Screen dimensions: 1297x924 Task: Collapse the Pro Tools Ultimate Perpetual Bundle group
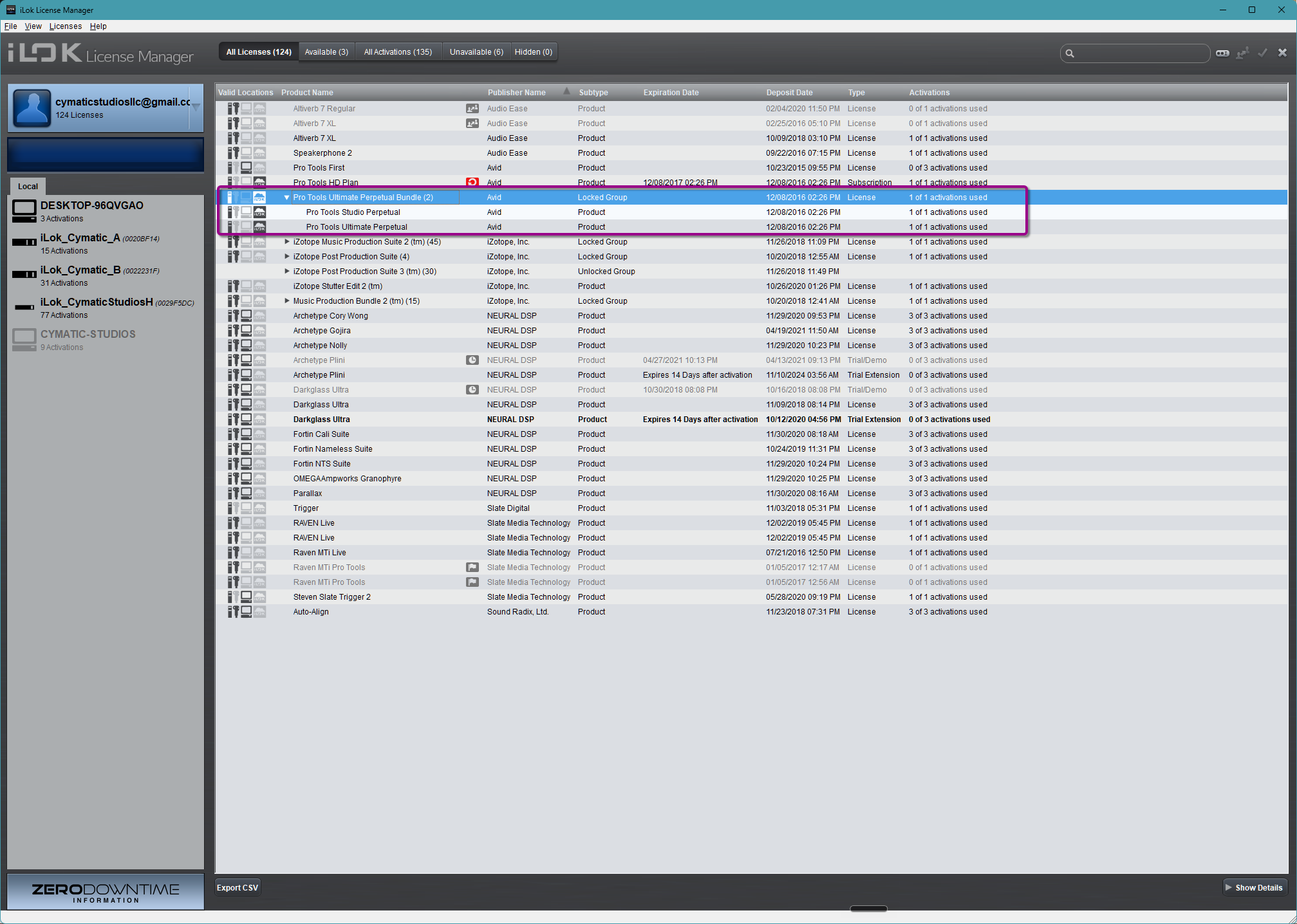(x=287, y=198)
